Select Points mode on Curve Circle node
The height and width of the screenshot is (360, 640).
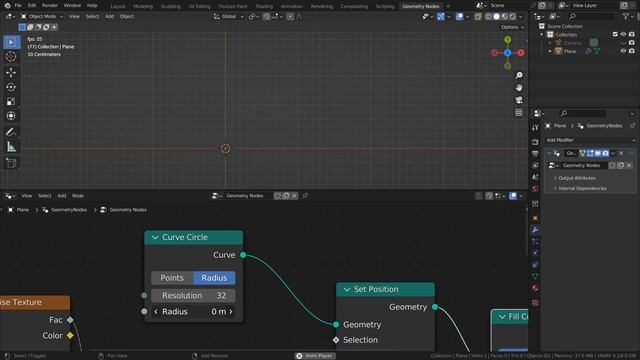[x=172, y=278]
